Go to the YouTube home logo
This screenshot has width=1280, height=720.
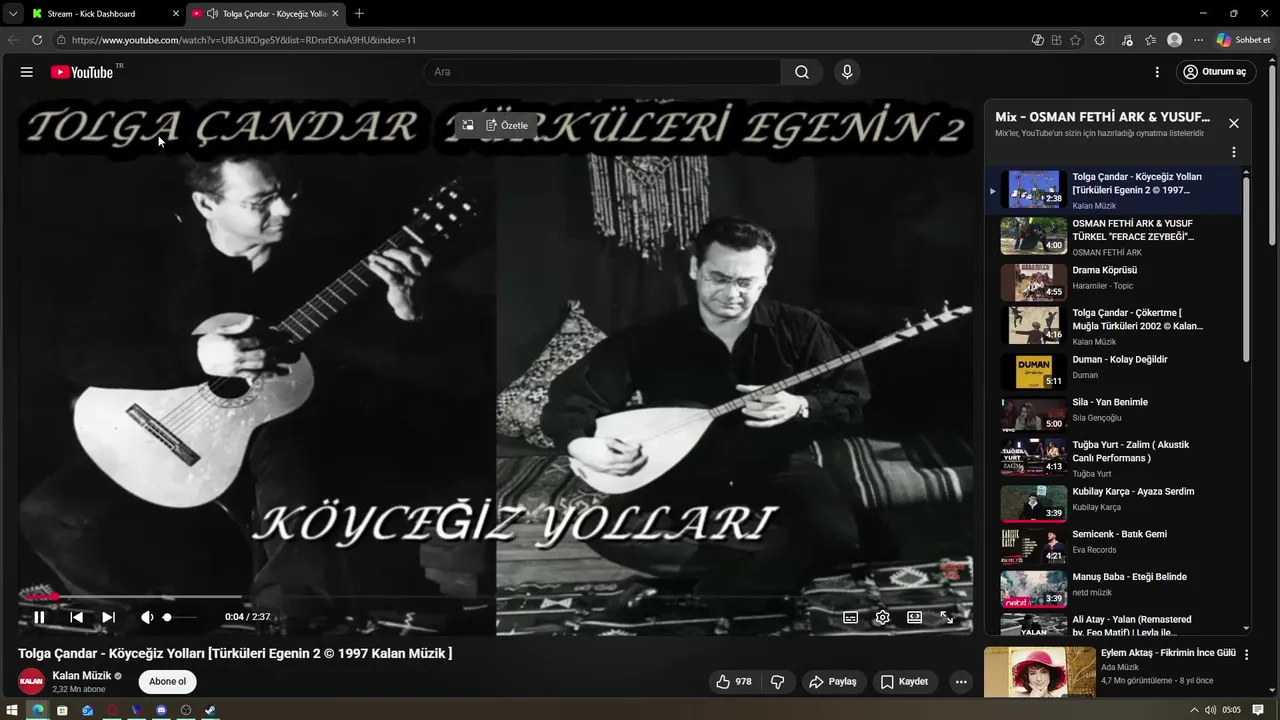[x=82, y=72]
